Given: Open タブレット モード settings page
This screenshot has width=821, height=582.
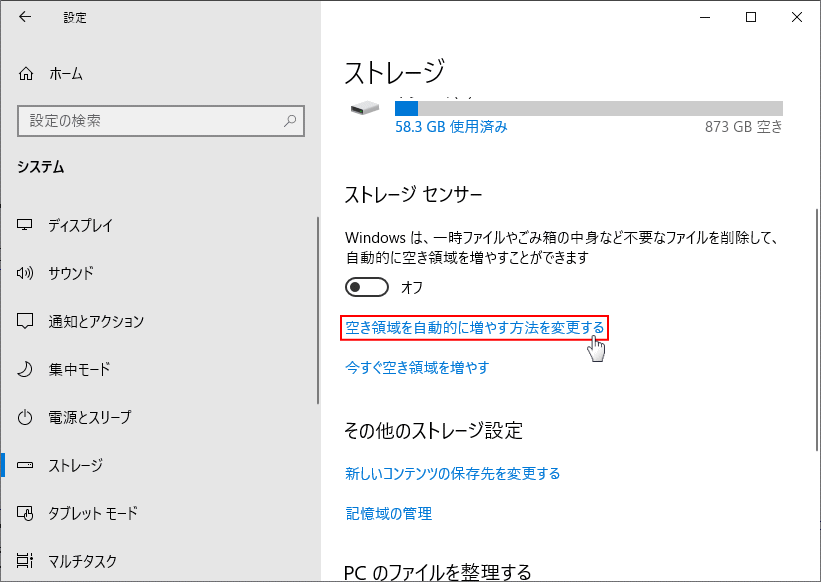Looking at the screenshot, I should [93, 513].
